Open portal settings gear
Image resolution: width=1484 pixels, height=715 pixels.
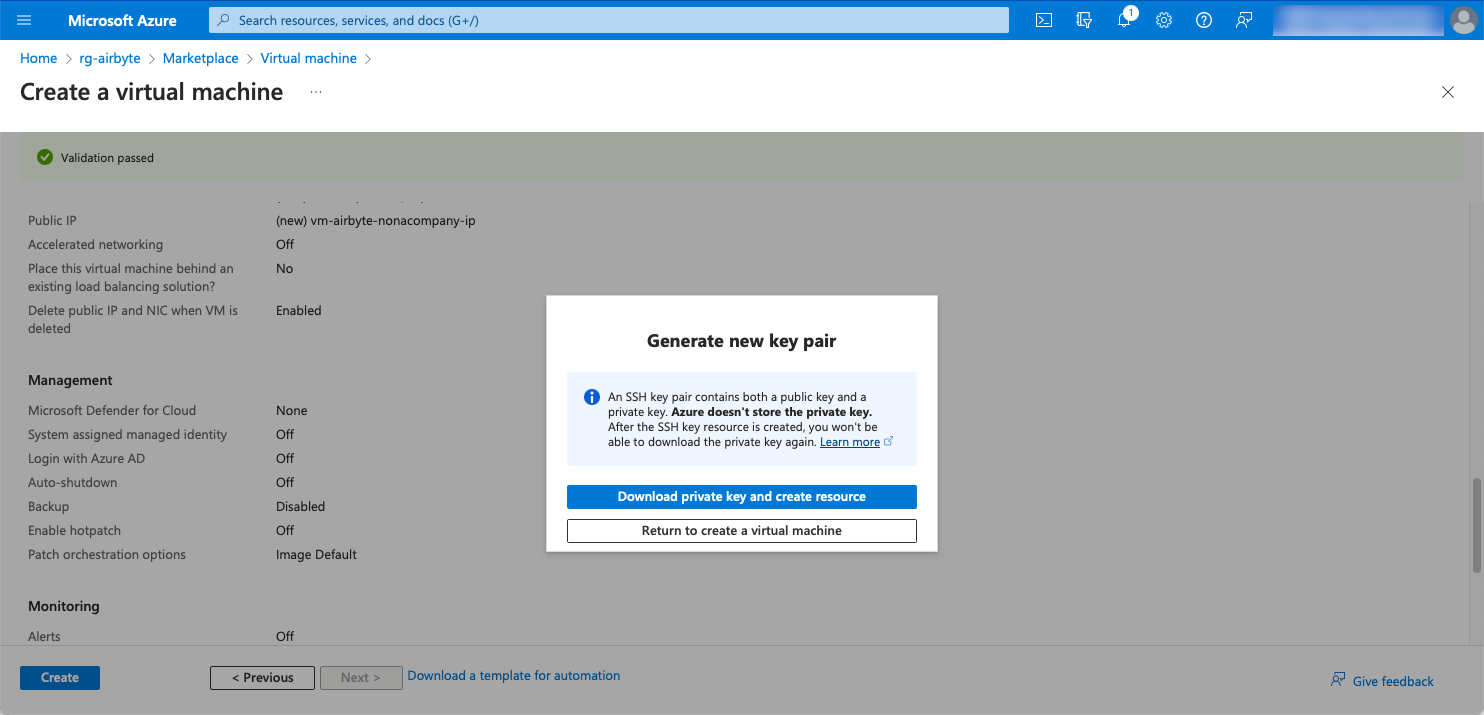(1164, 20)
